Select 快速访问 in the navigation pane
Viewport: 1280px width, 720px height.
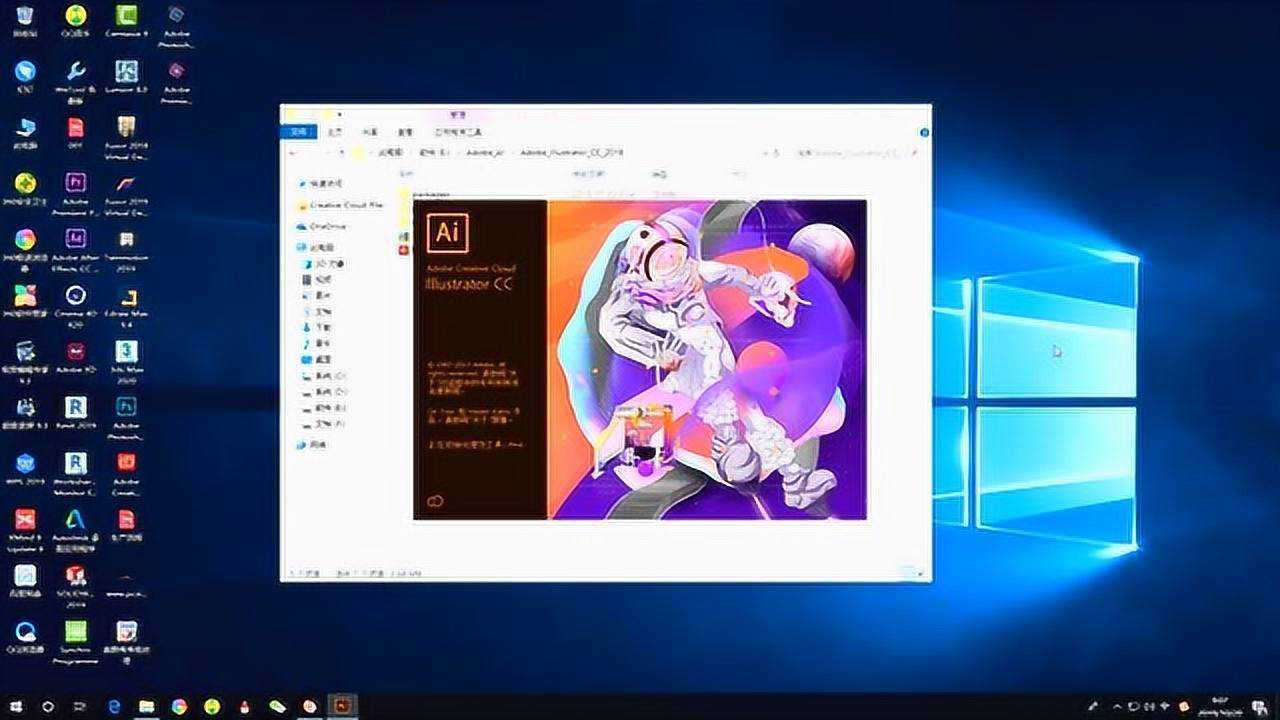click(321, 183)
